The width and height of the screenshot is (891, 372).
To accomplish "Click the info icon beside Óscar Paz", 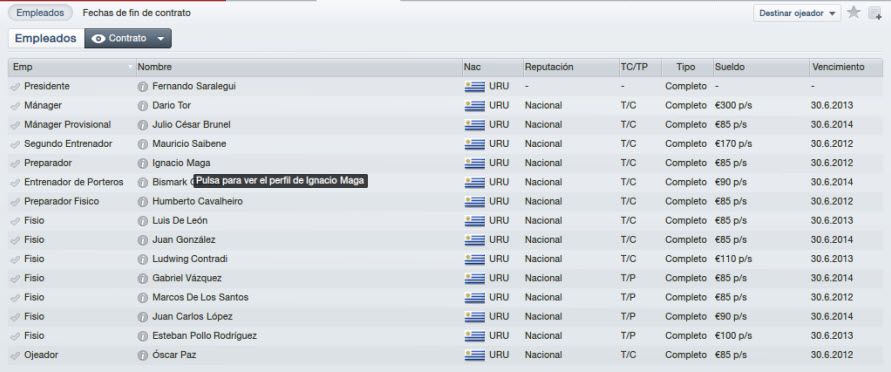I will [143, 356].
